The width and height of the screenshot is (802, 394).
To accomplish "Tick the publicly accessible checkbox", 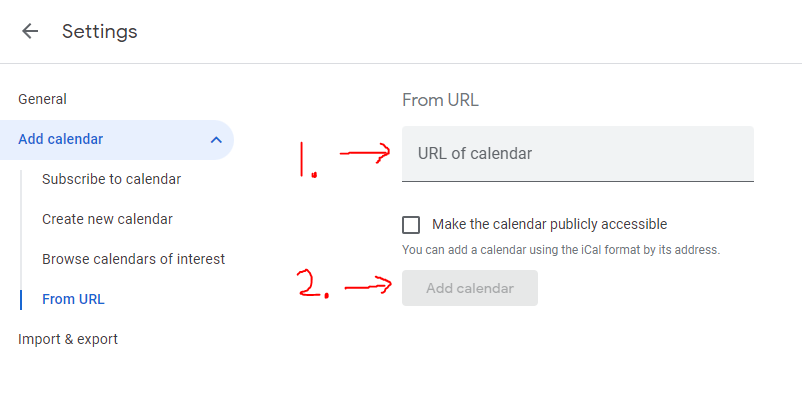I will point(411,225).
